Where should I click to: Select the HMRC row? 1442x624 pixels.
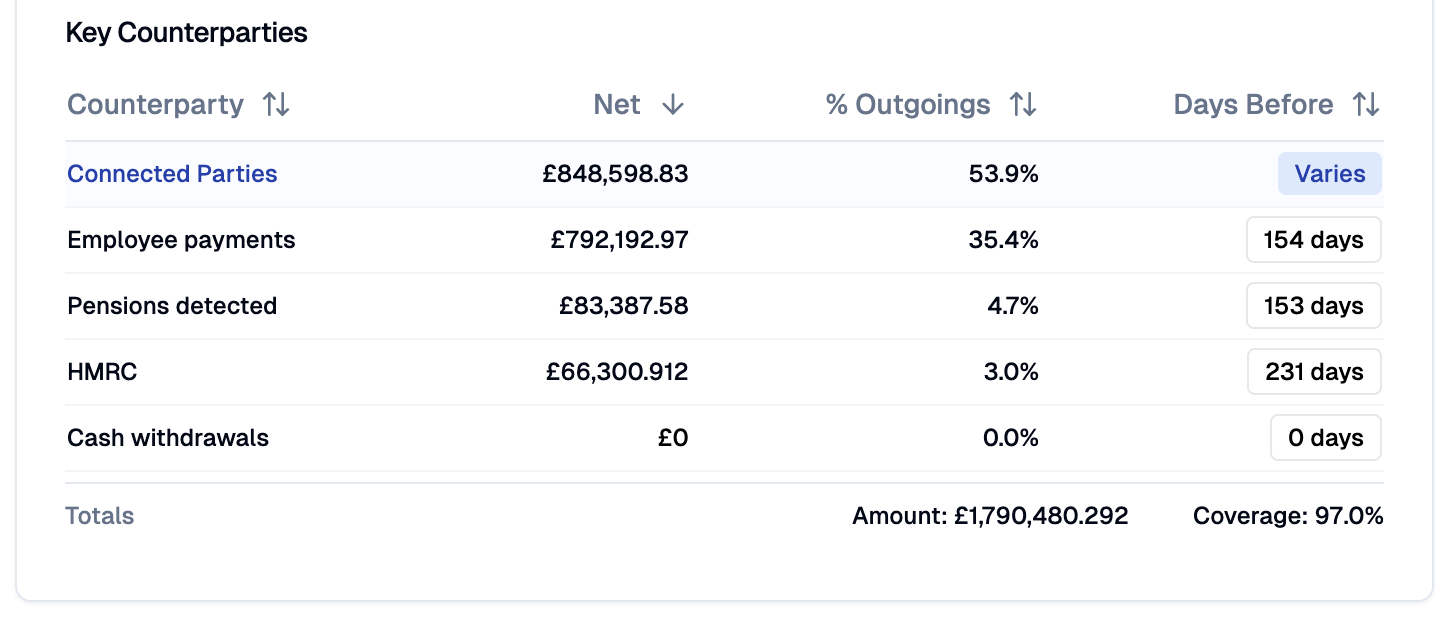coord(102,371)
